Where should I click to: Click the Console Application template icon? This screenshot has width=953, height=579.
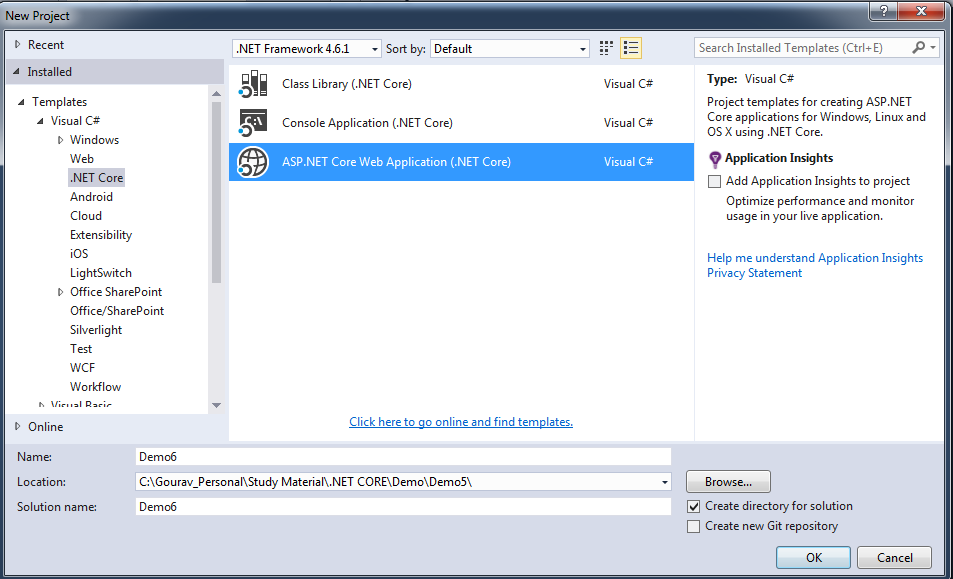coord(253,123)
